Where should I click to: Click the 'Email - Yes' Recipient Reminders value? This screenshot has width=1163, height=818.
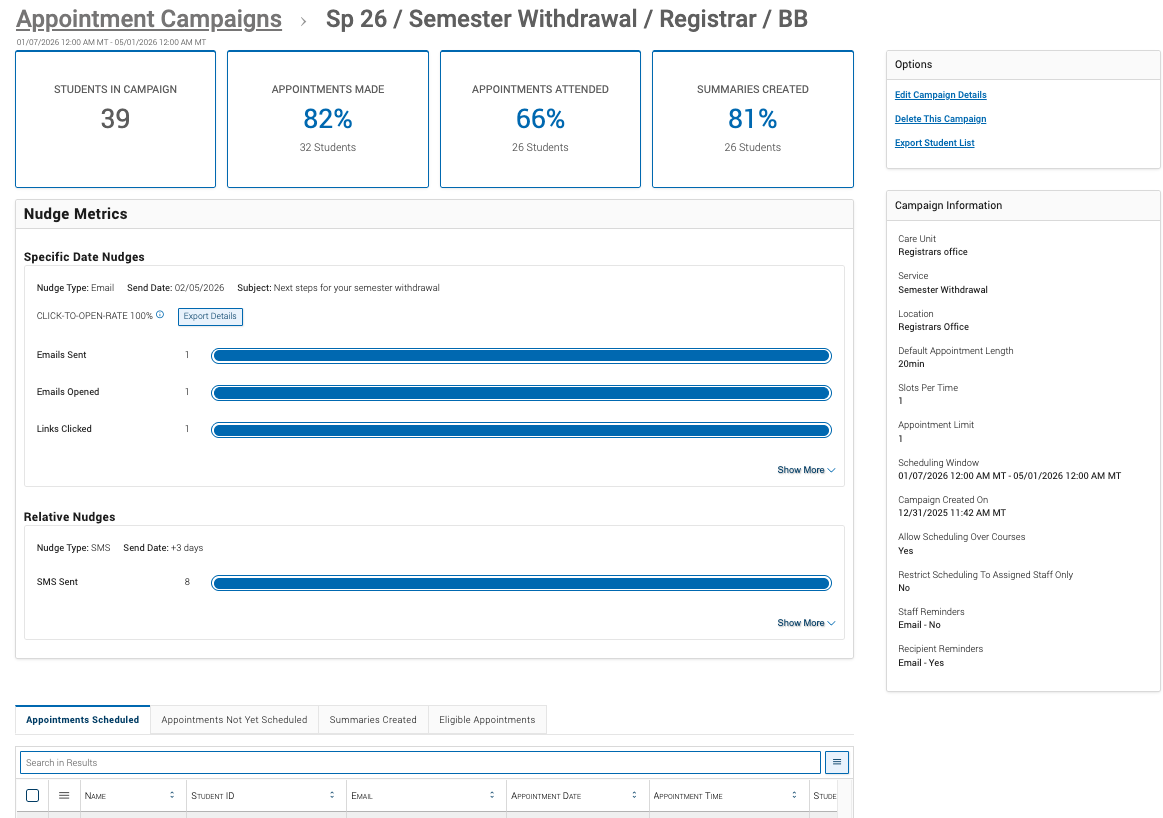tap(920, 663)
